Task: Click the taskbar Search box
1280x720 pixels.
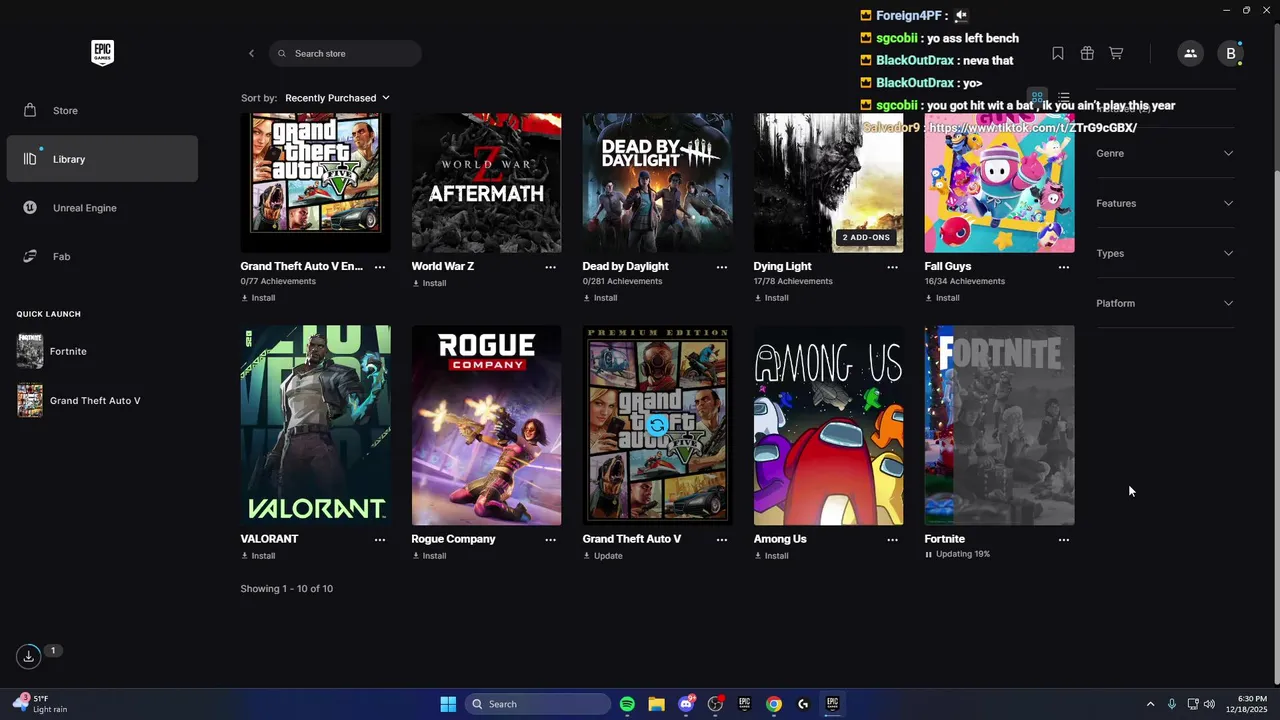Action: 538,704
